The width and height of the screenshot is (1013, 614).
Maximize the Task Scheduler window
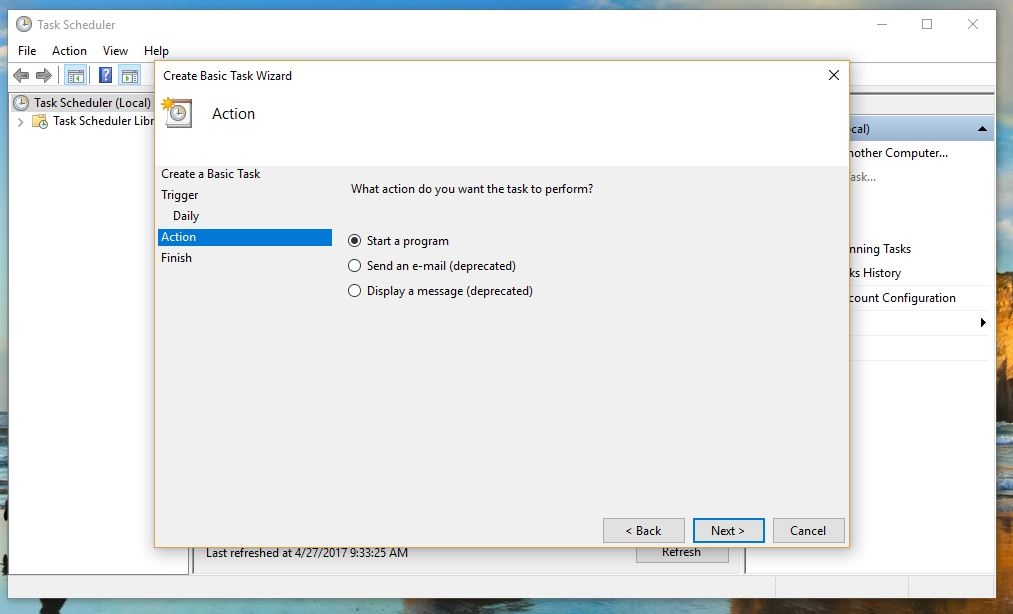(x=927, y=25)
